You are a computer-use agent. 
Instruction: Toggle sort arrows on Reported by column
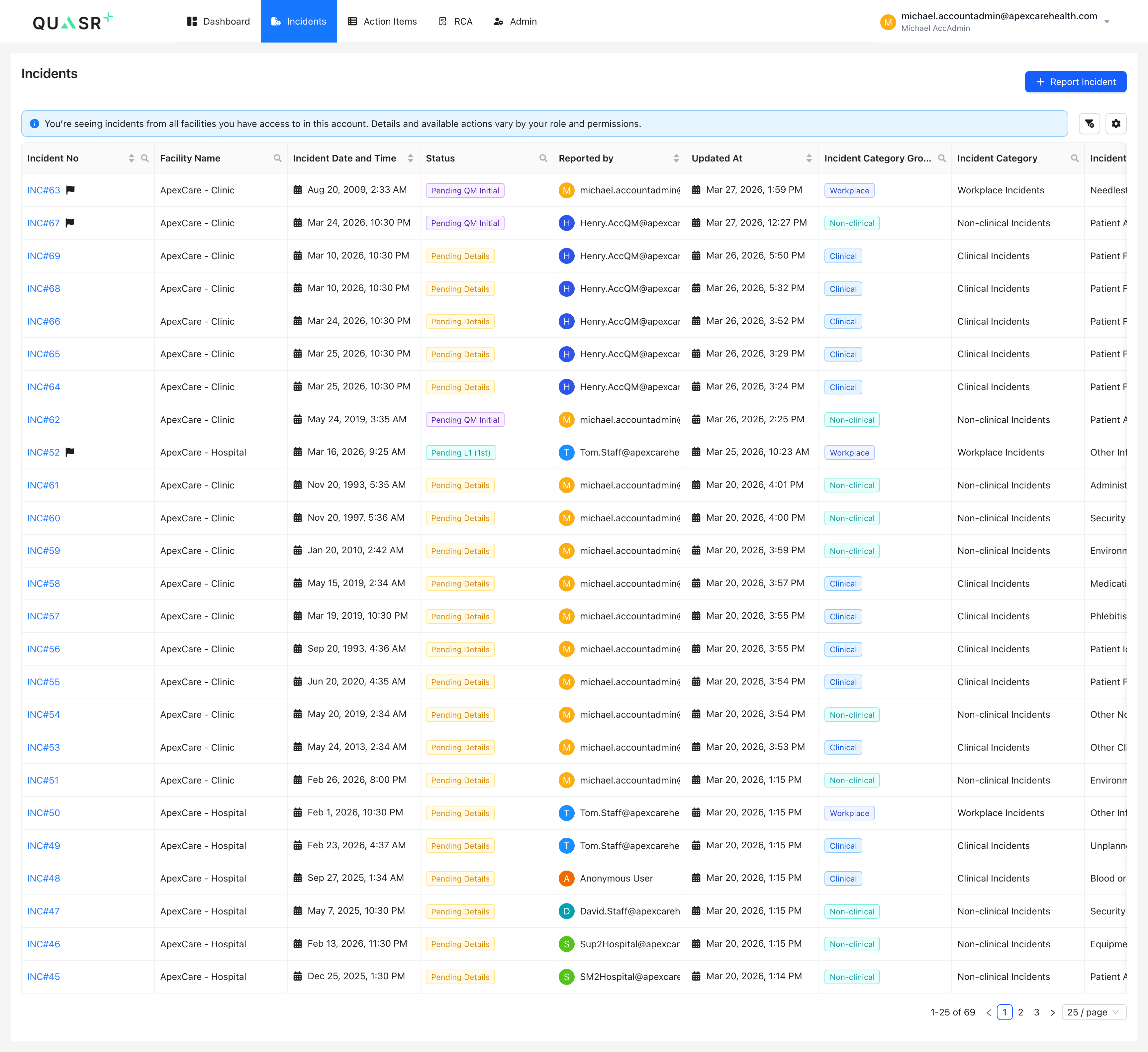tap(676, 158)
